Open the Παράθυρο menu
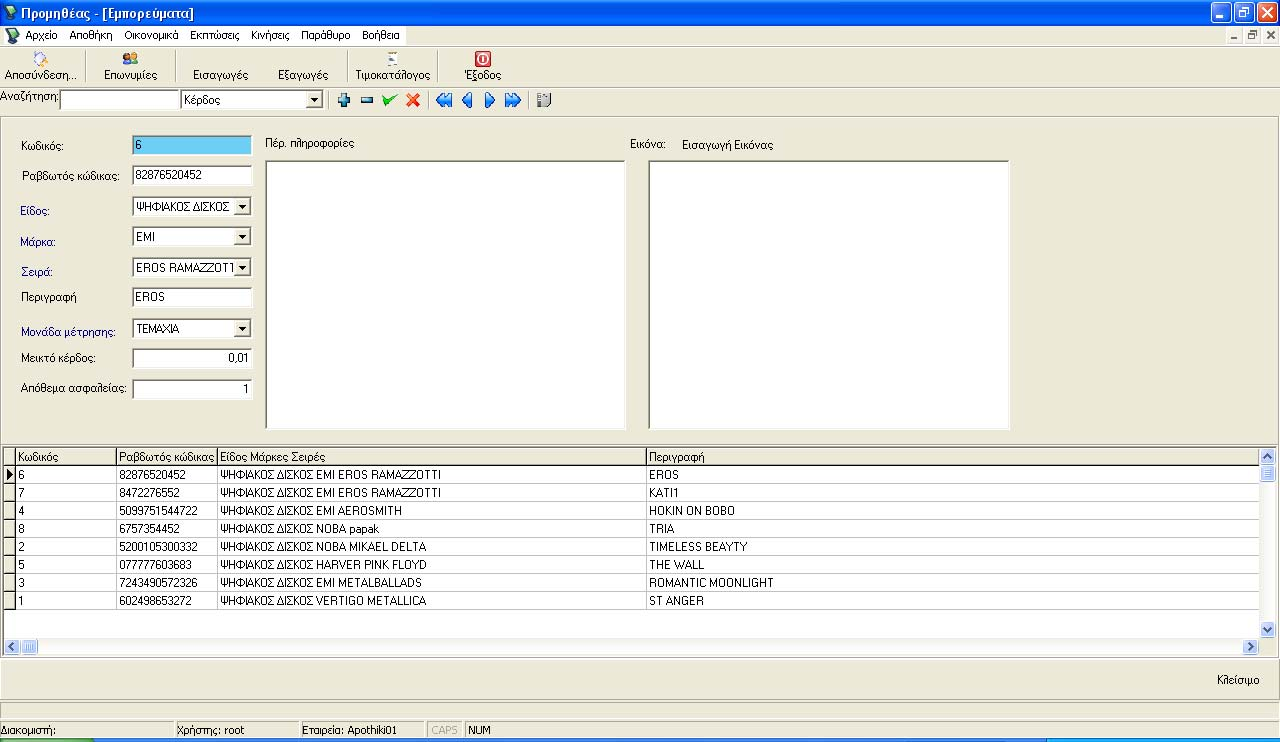Screen dimensions: 1280x742 [326, 35]
